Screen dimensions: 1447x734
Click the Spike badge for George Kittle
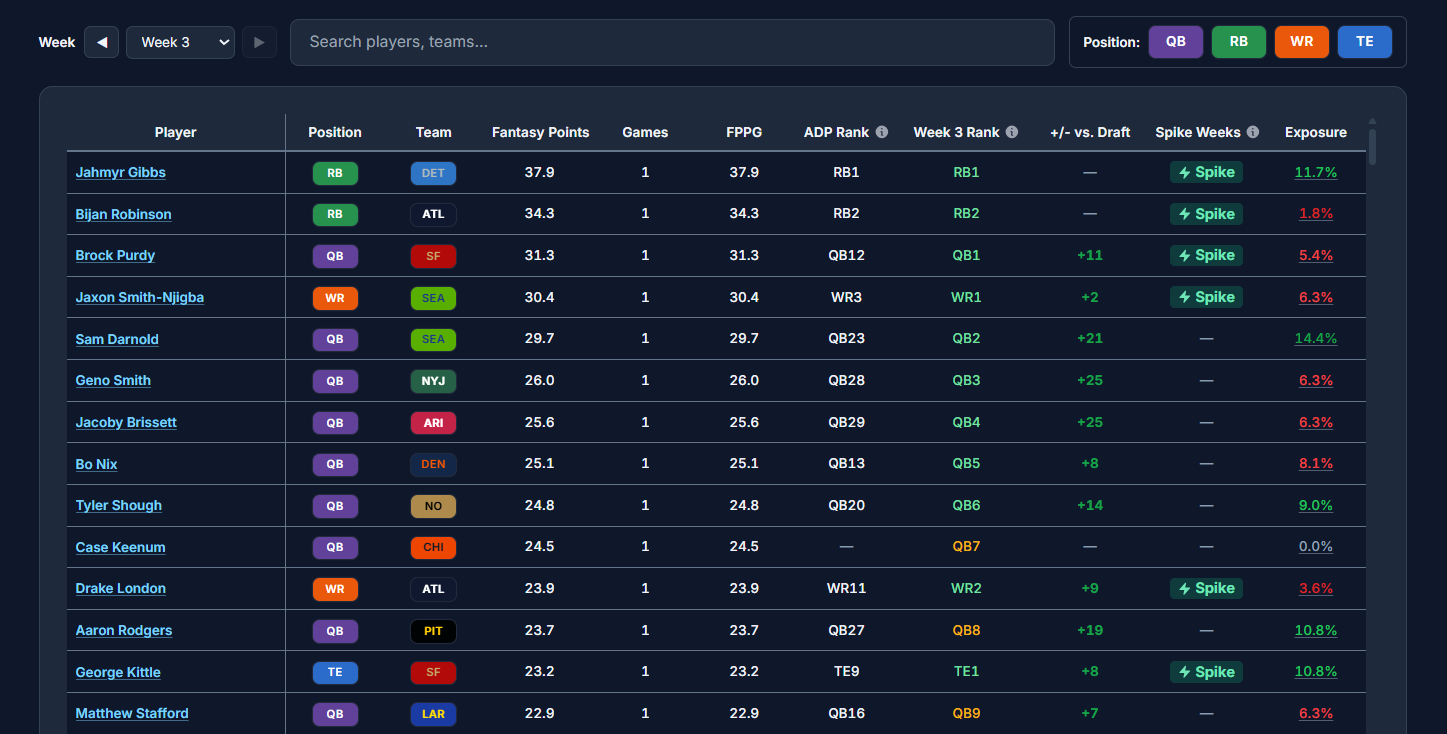(1206, 672)
